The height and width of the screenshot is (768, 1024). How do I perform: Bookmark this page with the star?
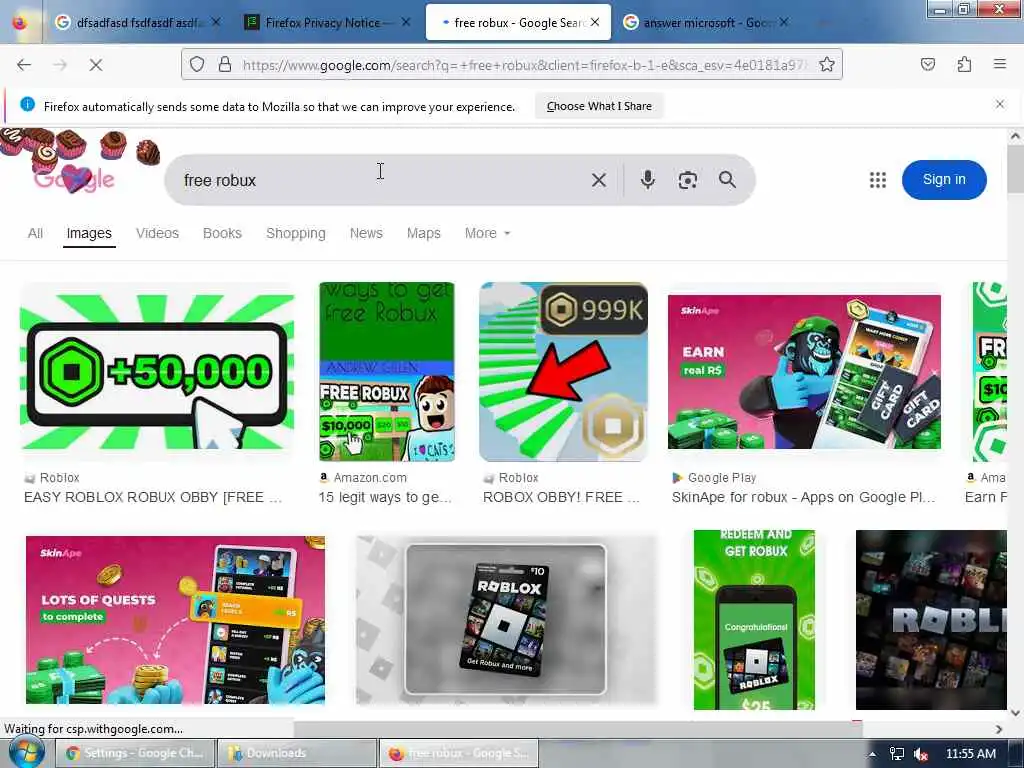[827, 64]
